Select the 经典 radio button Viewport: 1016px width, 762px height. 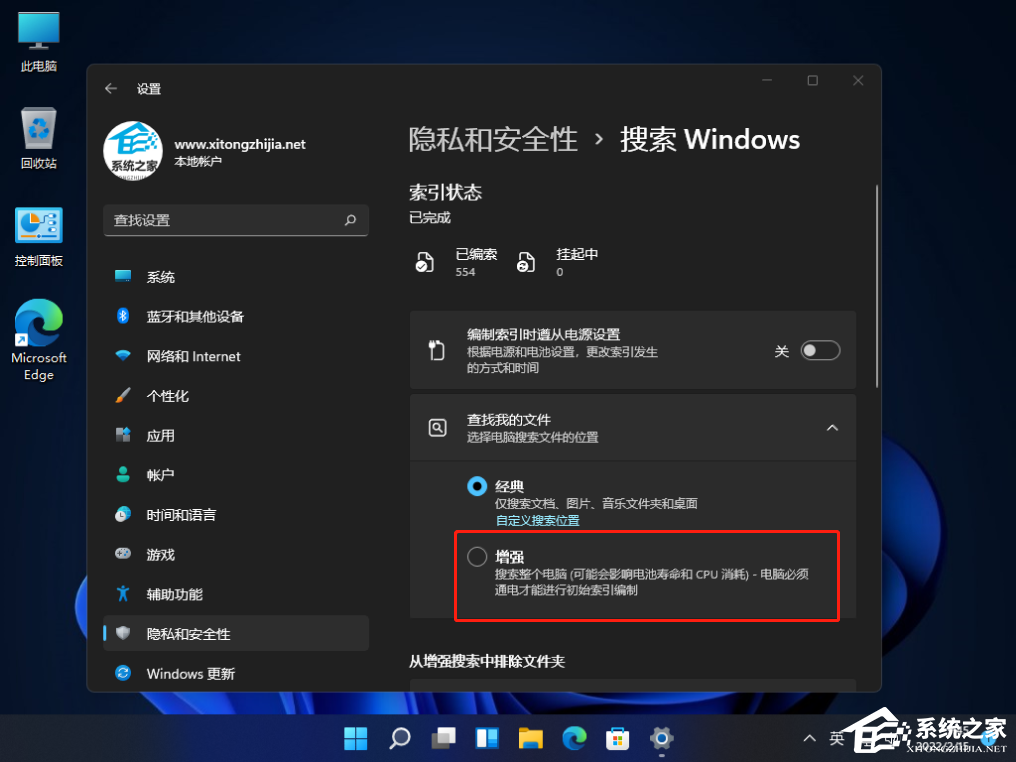click(477, 485)
